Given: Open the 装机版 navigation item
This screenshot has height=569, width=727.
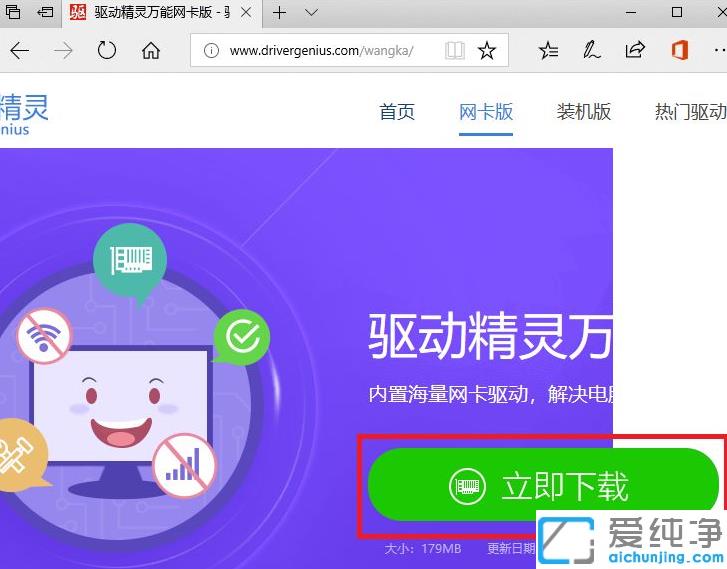Looking at the screenshot, I should click(584, 112).
